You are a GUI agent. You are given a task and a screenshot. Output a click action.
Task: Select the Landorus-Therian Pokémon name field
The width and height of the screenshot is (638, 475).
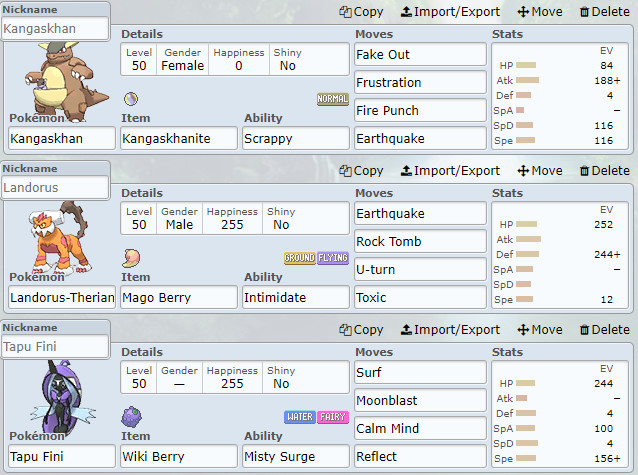pyautogui.click(x=62, y=298)
